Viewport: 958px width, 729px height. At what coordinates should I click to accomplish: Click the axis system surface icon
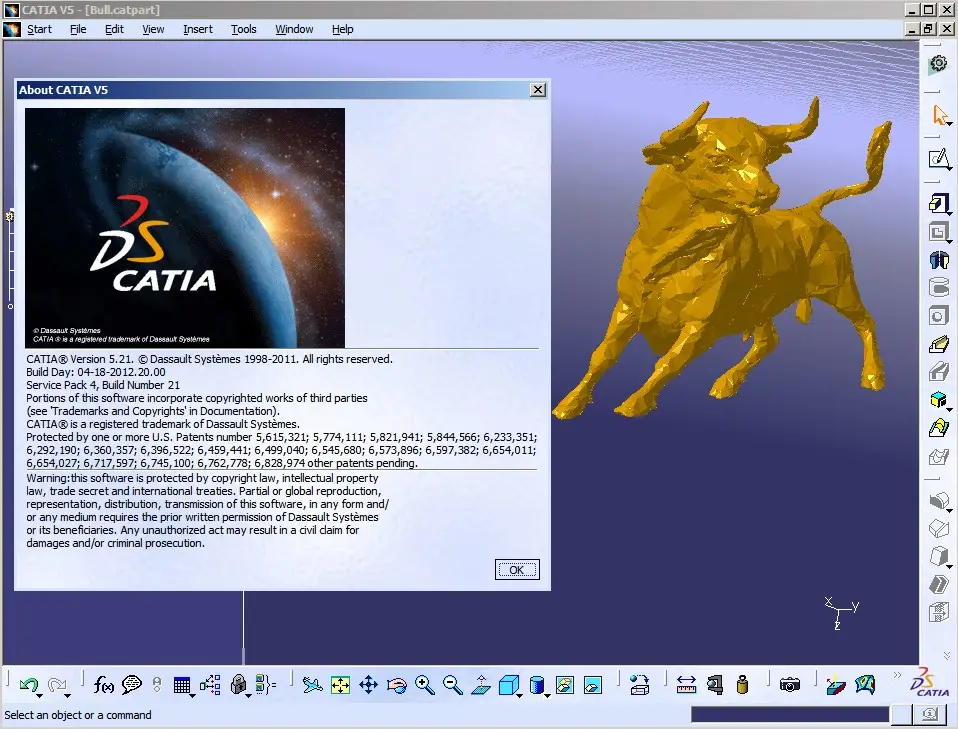[x=836, y=685]
